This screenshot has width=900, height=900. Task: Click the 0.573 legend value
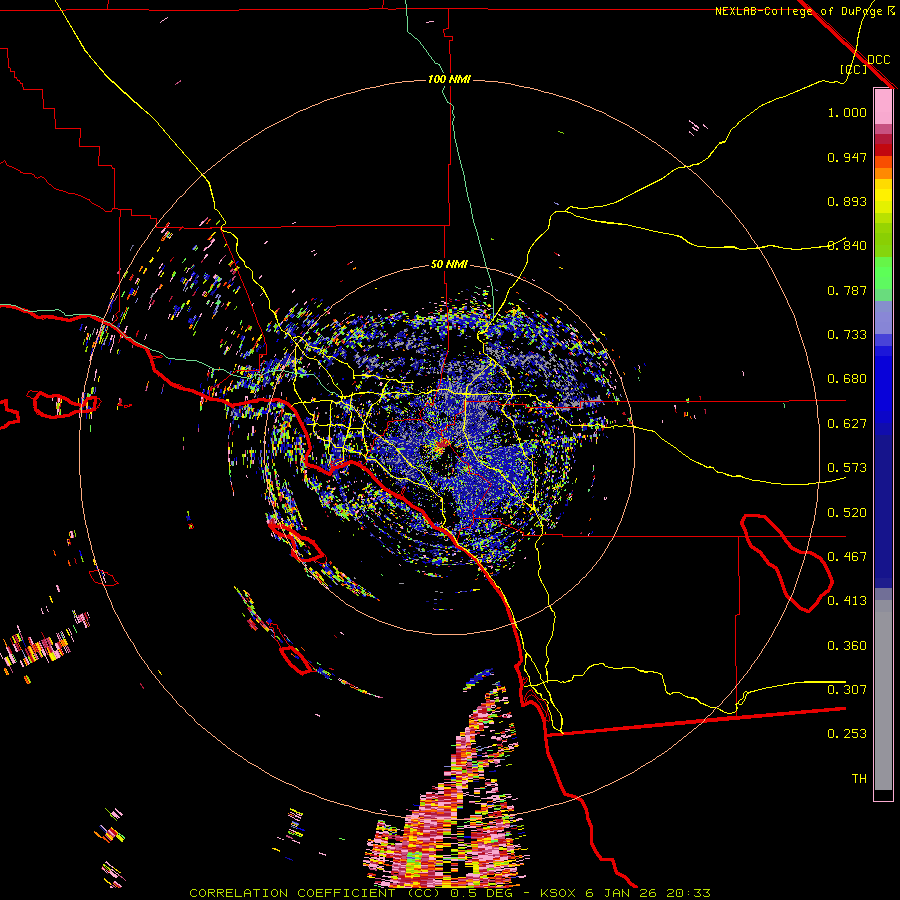pyautogui.click(x=847, y=468)
